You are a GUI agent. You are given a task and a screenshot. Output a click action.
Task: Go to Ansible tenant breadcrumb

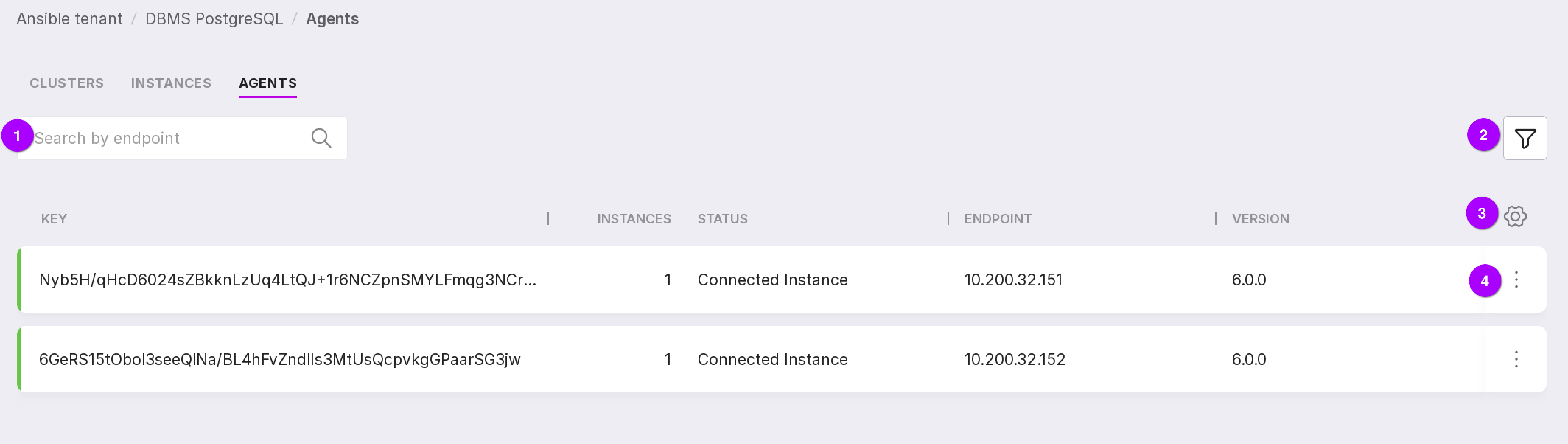point(69,19)
